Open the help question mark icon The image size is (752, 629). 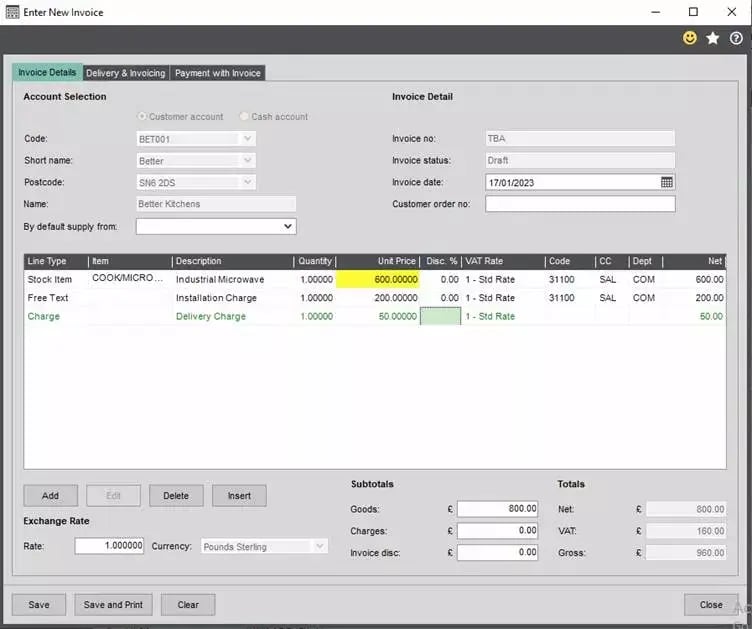pyautogui.click(x=736, y=38)
